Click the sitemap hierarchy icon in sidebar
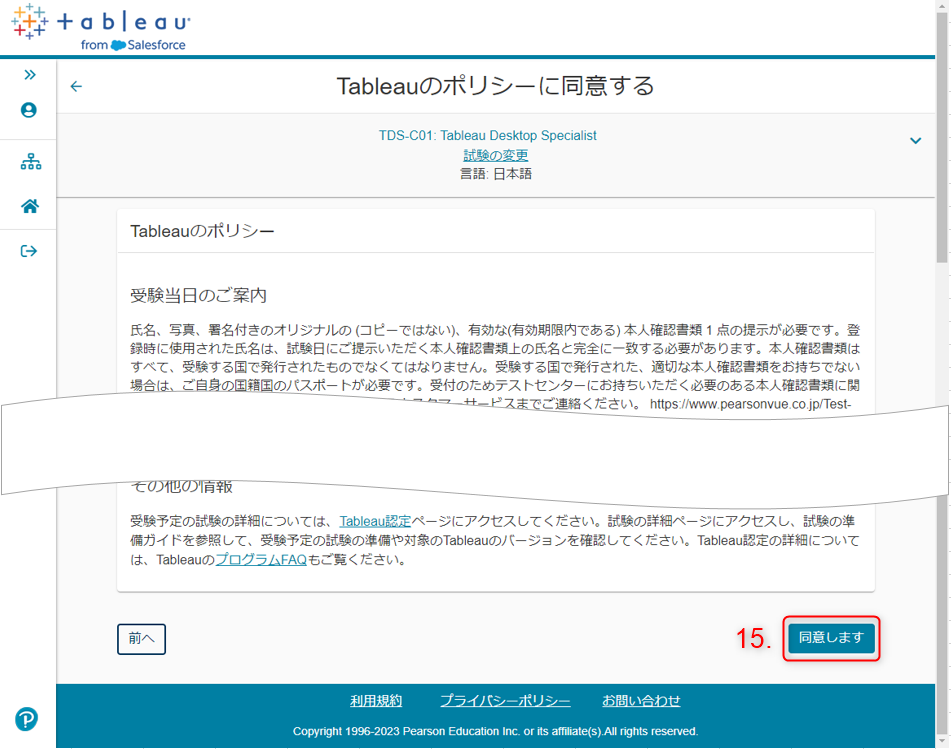 tap(31, 161)
